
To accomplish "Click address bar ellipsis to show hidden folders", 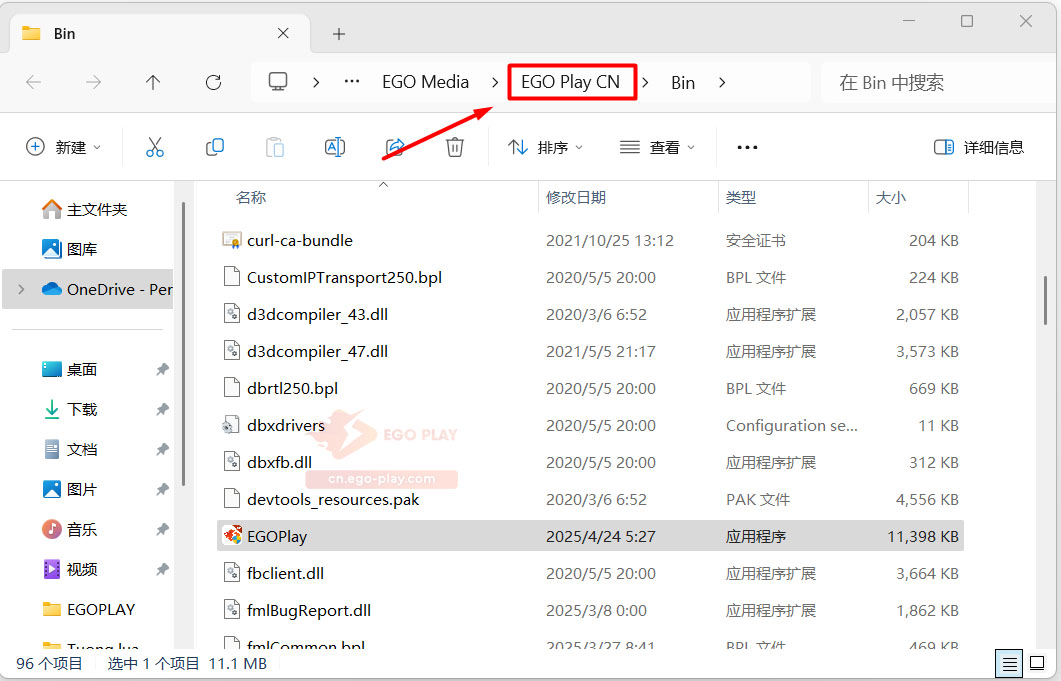I will [x=352, y=81].
